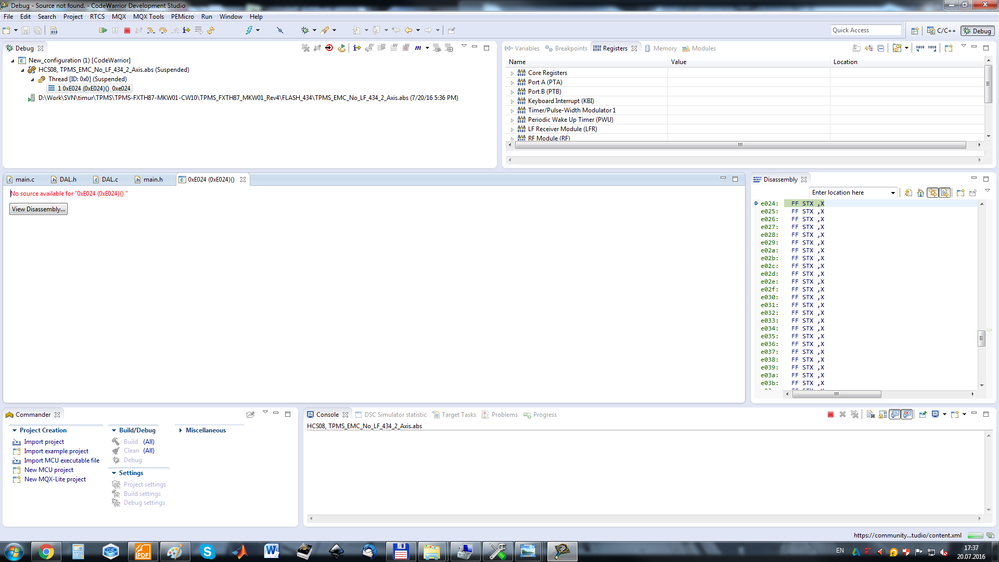This screenshot has height=562, width=999.
Task: Expand Timer/Pulse-Width Modulator 1 registers
Action: click(x=512, y=111)
